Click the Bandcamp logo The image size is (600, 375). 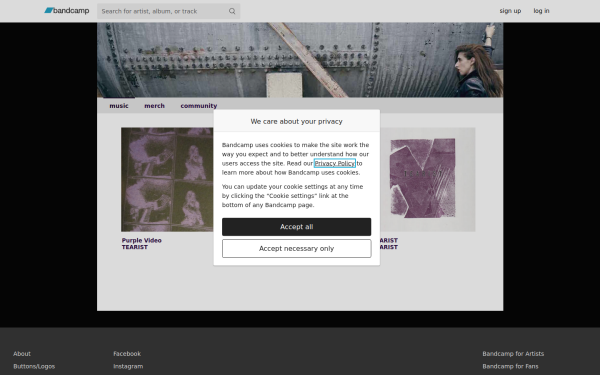[67, 11]
